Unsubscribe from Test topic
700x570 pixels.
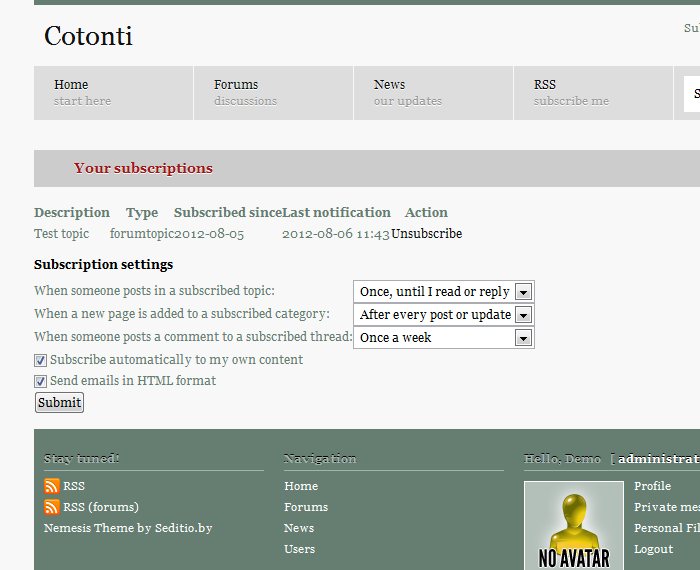tap(426, 233)
